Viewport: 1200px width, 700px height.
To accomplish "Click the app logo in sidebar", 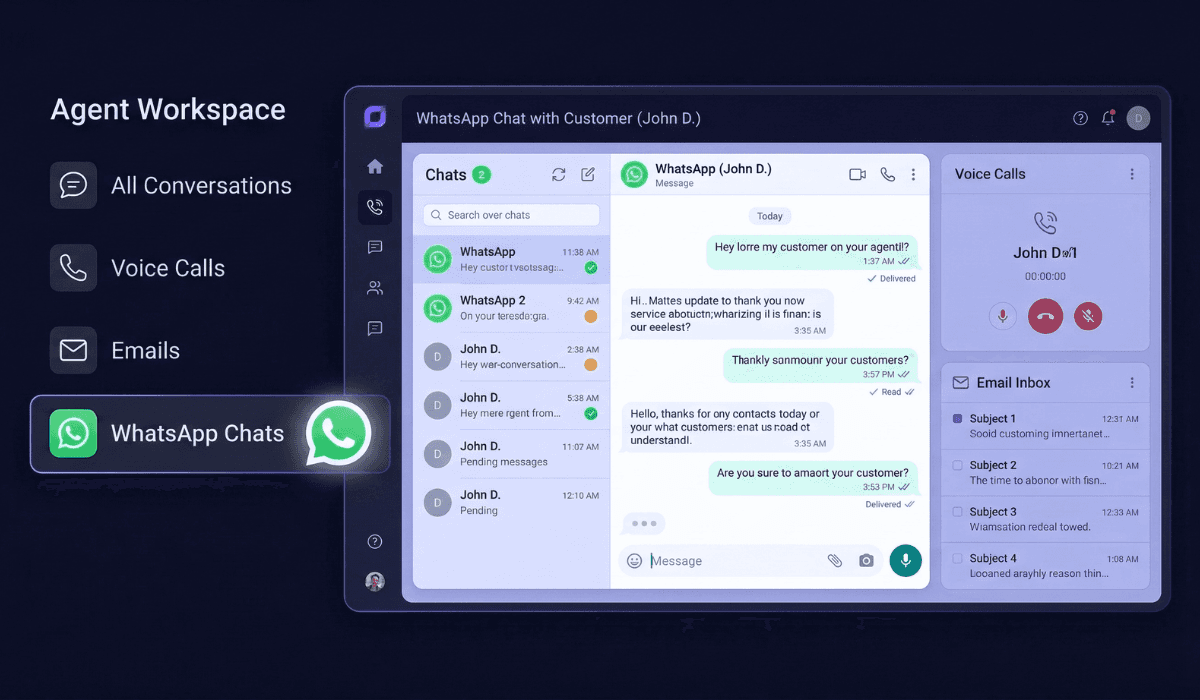I will click(375, 117).
